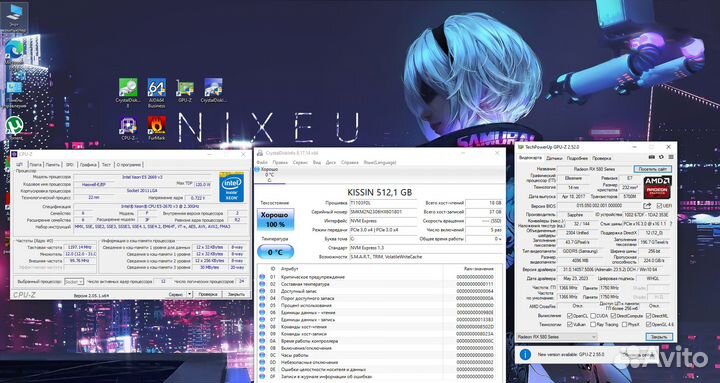
Task: Launch the AIDA64 Business desktop shortcut
Action: (x=157, y=87)
